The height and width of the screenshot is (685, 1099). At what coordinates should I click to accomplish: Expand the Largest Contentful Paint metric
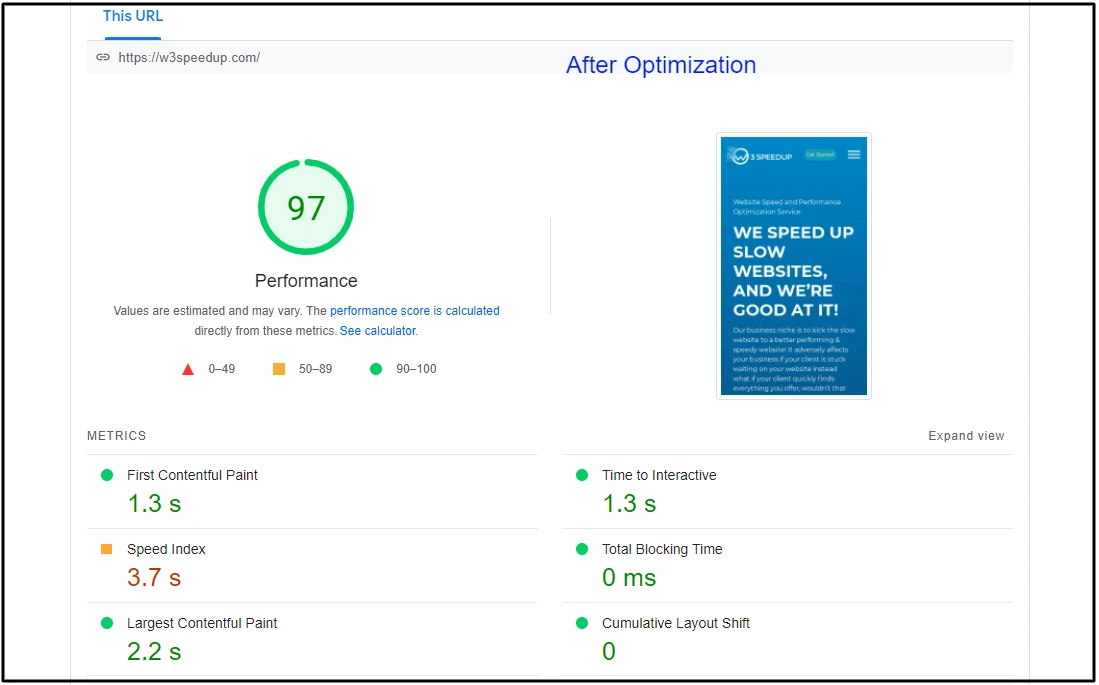click(x=202, y=623)
